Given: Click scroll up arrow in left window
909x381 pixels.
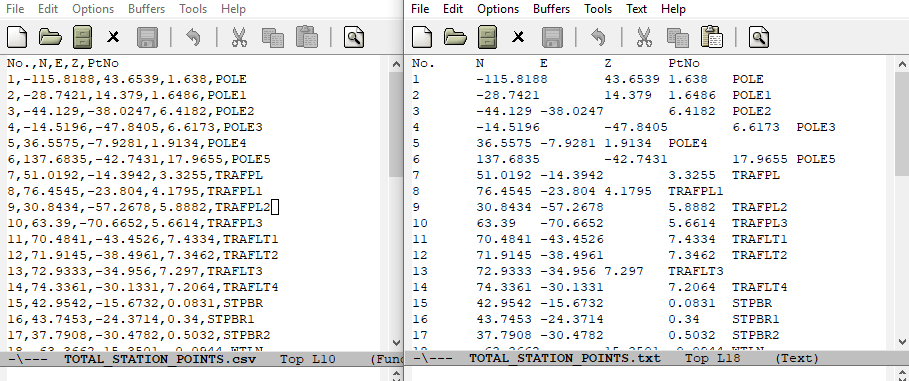Looking at the screenshot, I should [x=396, y=64].
